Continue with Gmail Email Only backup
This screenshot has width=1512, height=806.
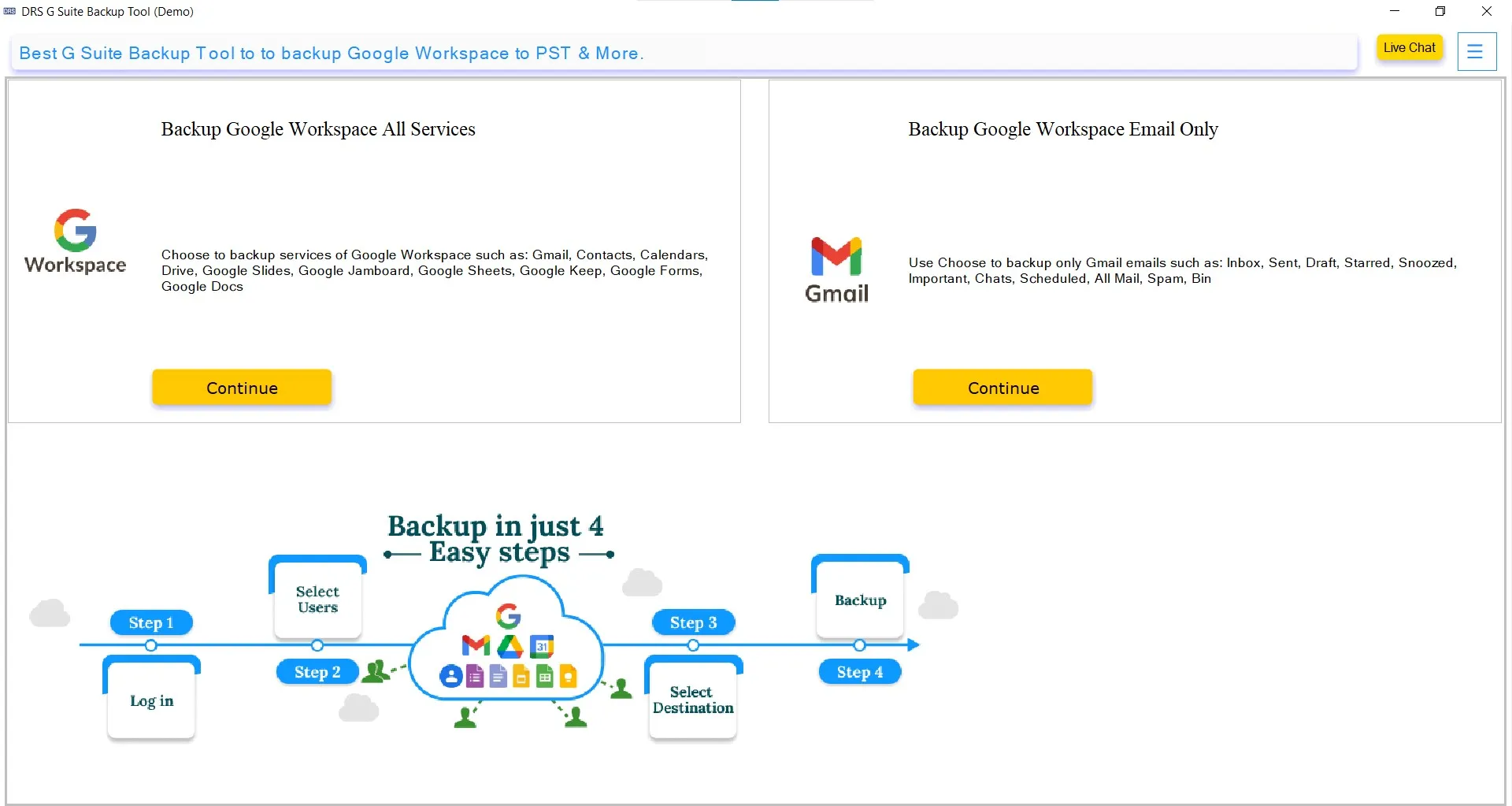[x=1003, y=388]
